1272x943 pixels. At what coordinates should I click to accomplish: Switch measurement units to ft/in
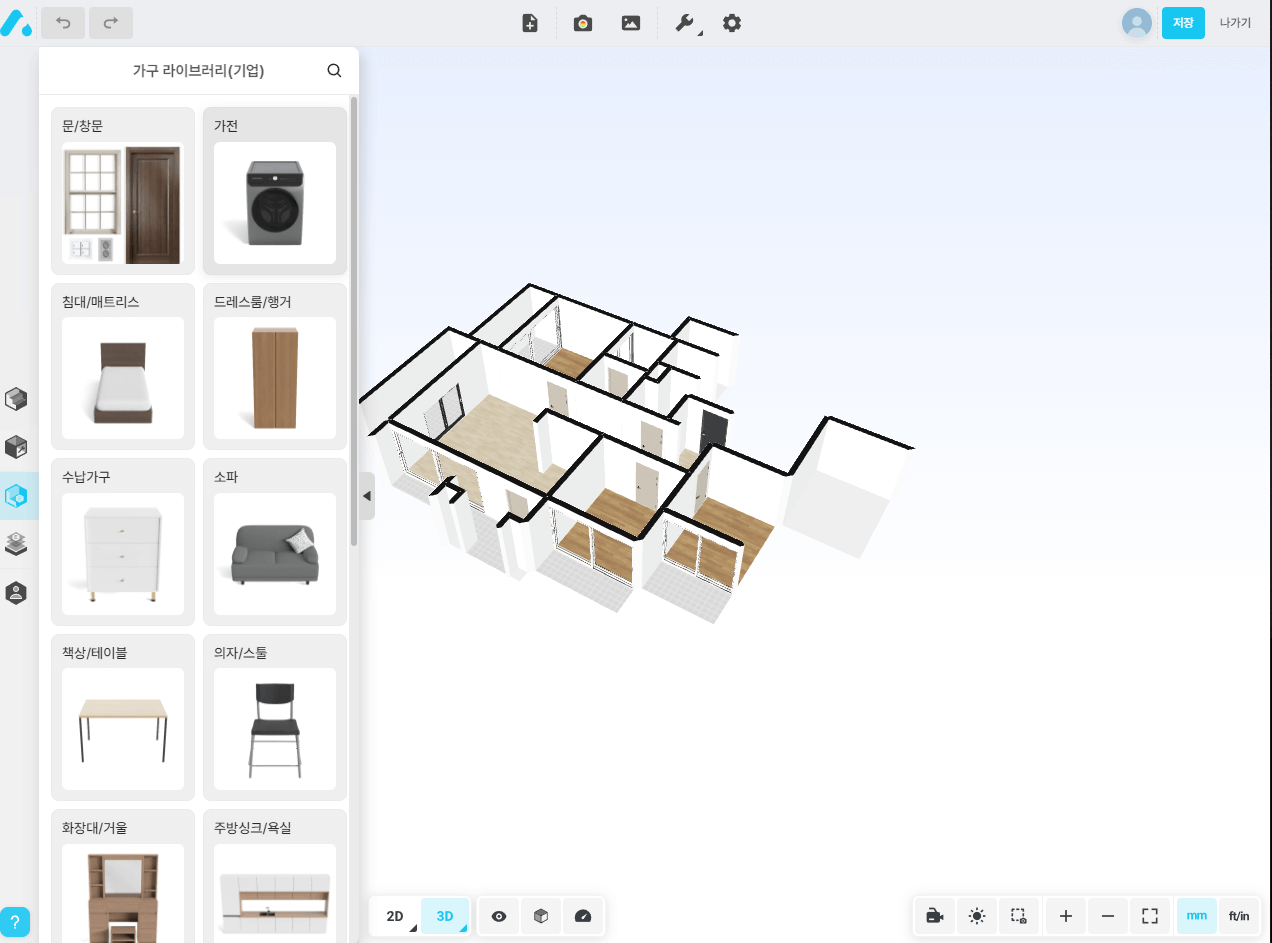pyautogui.click(x=1239, y=915)
